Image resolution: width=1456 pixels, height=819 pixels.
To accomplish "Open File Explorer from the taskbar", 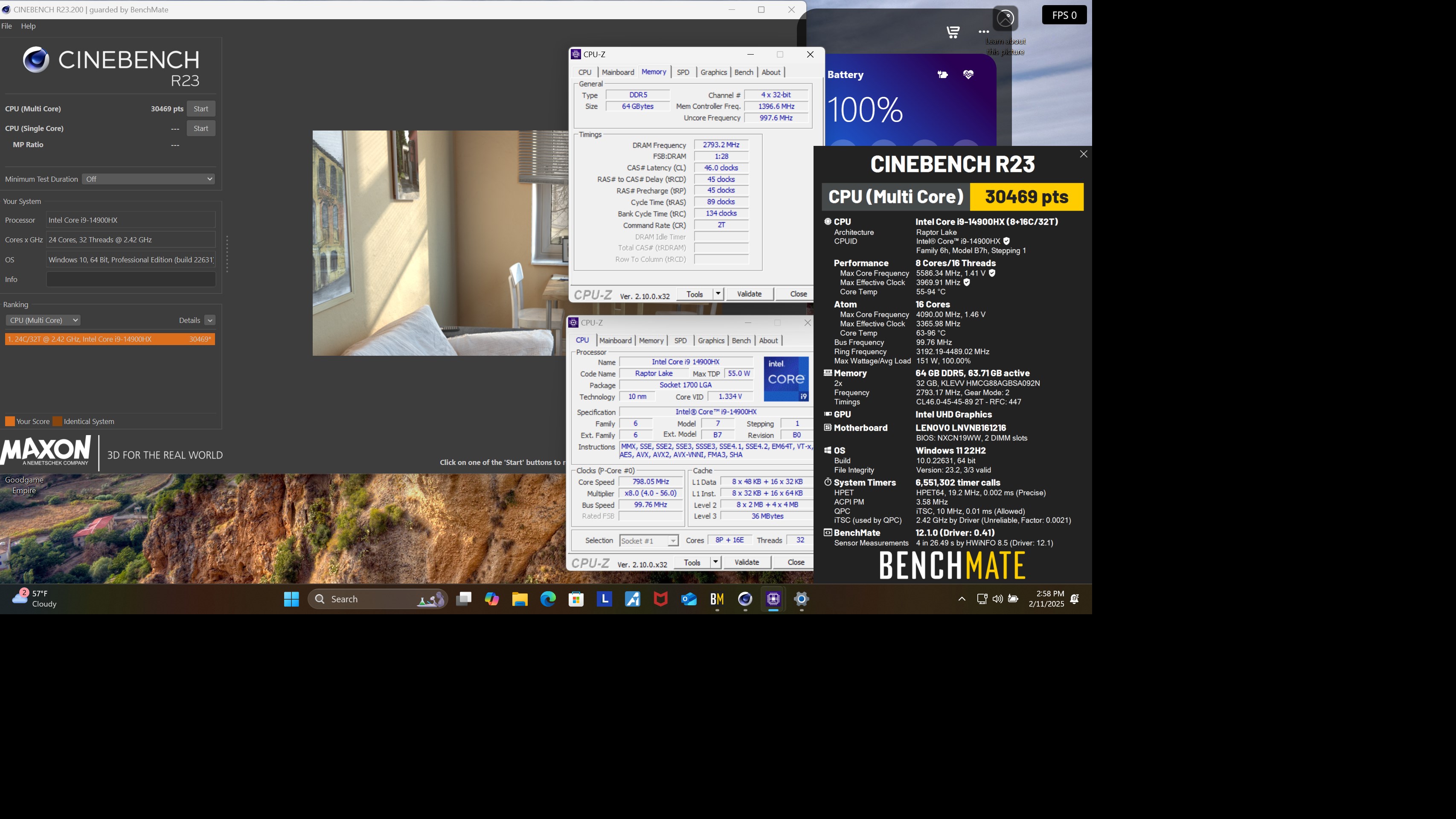I will (520, 599).
